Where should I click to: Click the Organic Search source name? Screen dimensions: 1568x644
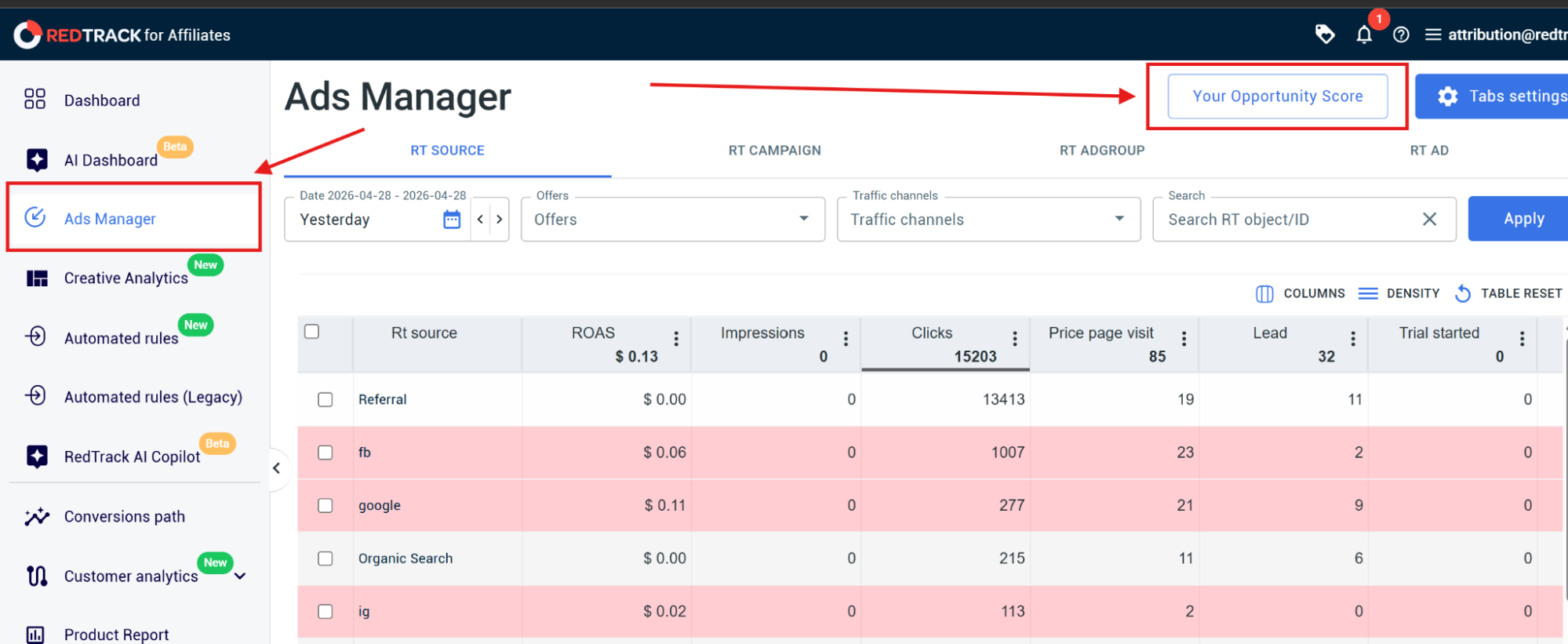pyautogui.click(x=406, y=558)
